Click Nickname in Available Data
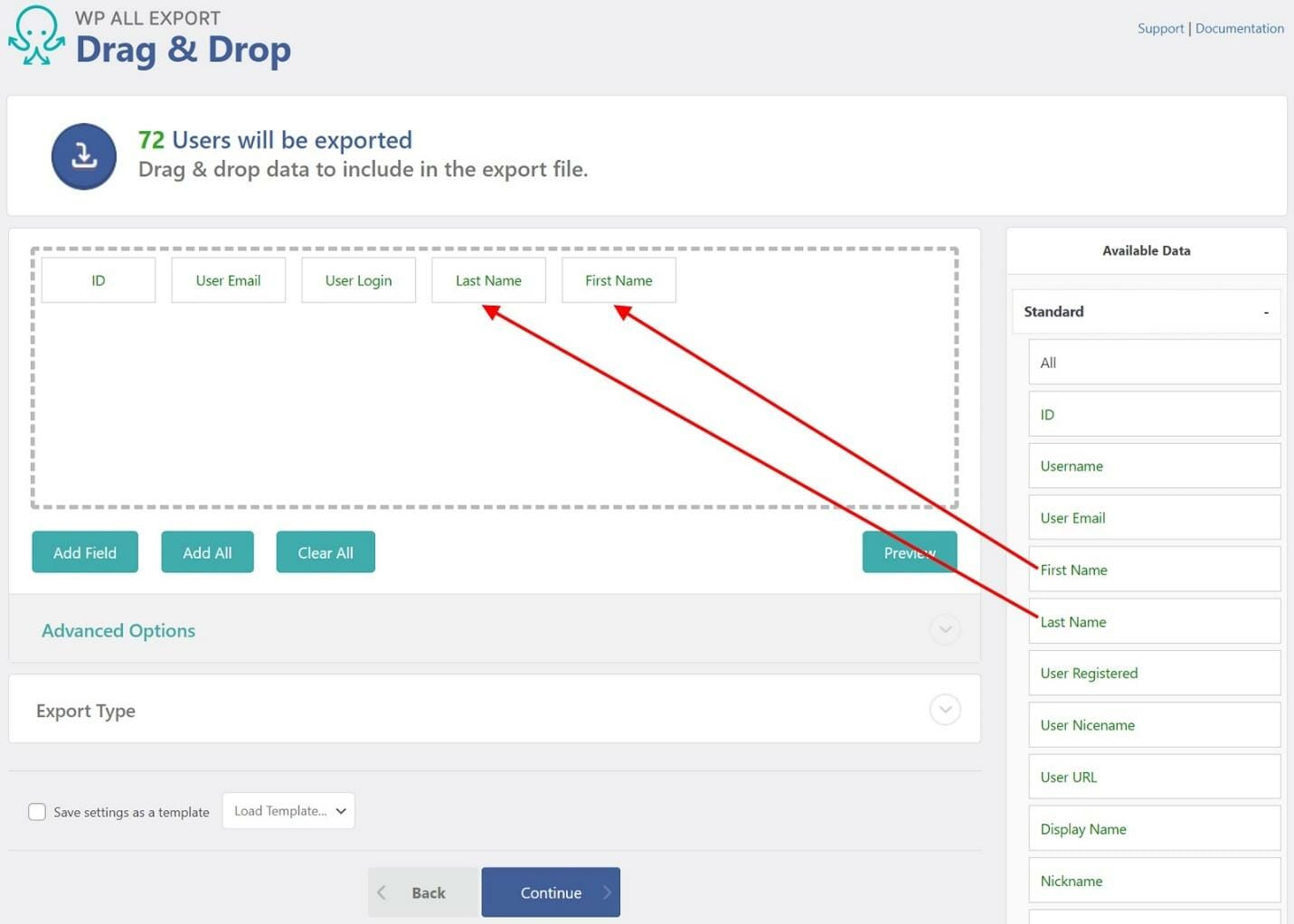This screenshot has height=924, width=1294. click(1155, 881)
